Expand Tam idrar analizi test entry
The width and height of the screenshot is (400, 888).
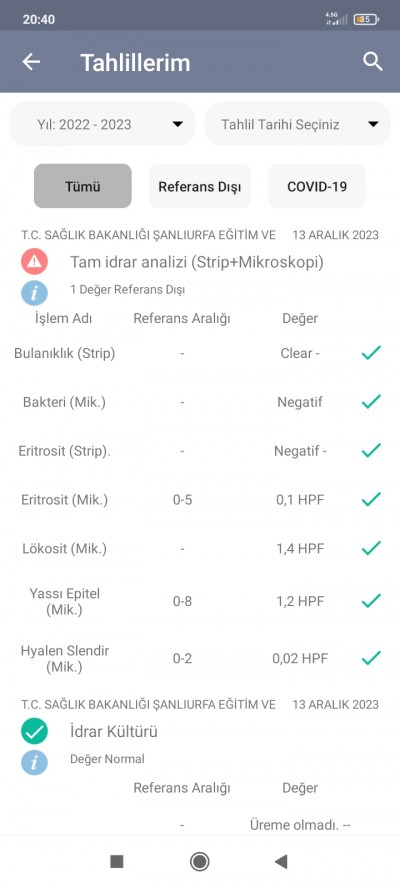[197, 262]
